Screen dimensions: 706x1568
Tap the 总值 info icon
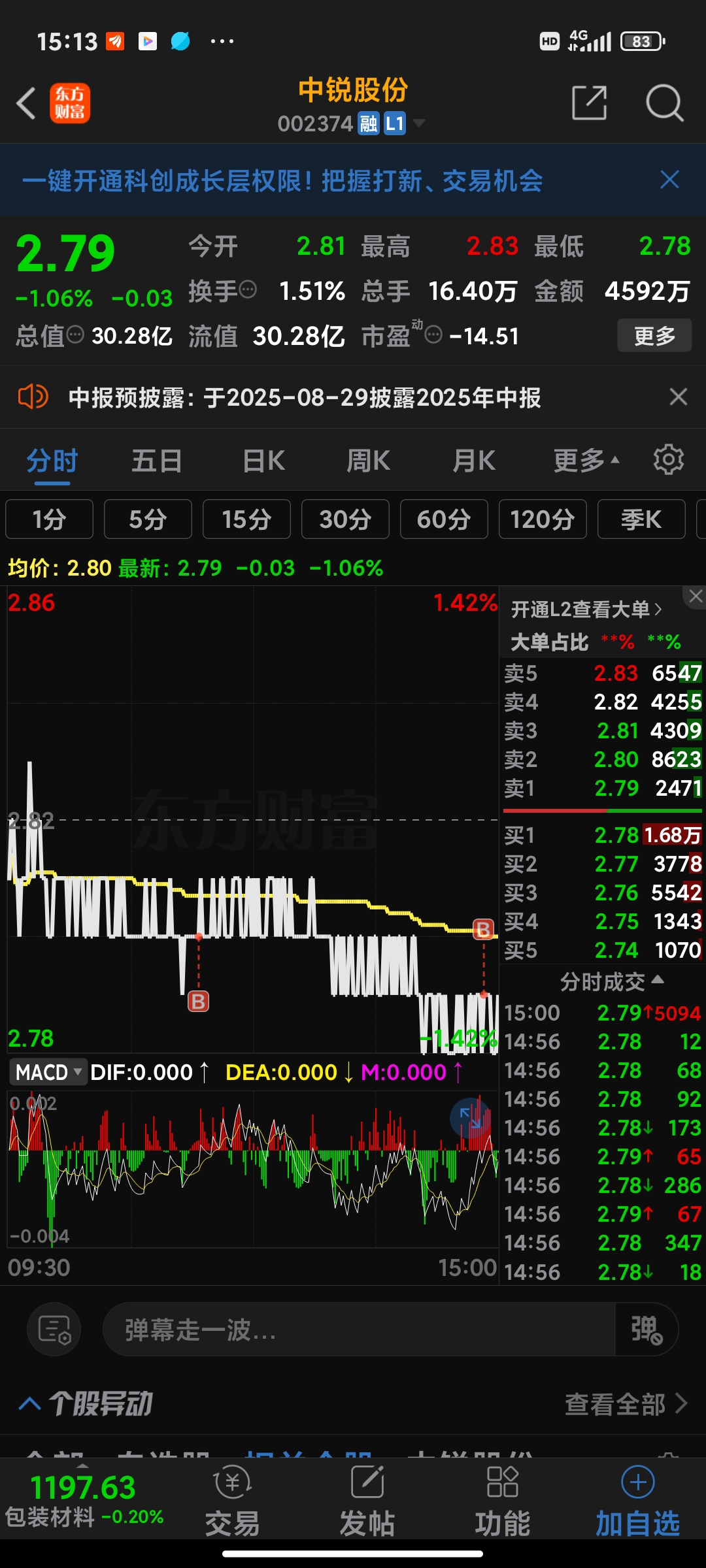tap(75, 335)
